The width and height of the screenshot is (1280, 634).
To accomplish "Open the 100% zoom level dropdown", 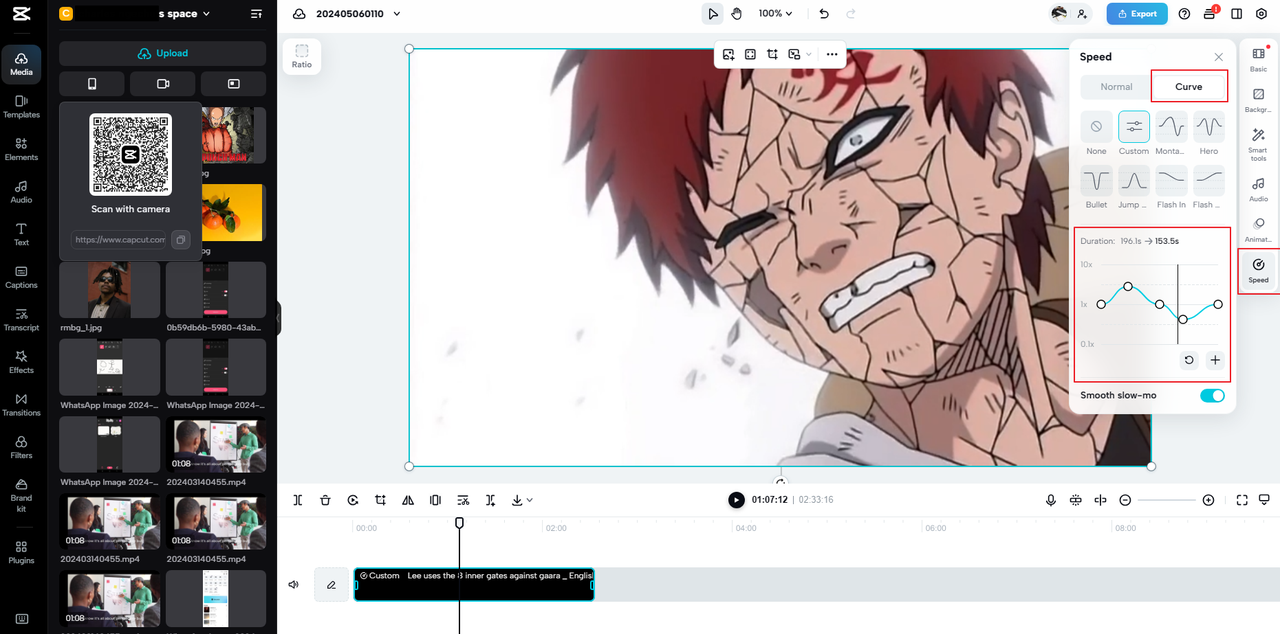I will [x=775, y=14].
